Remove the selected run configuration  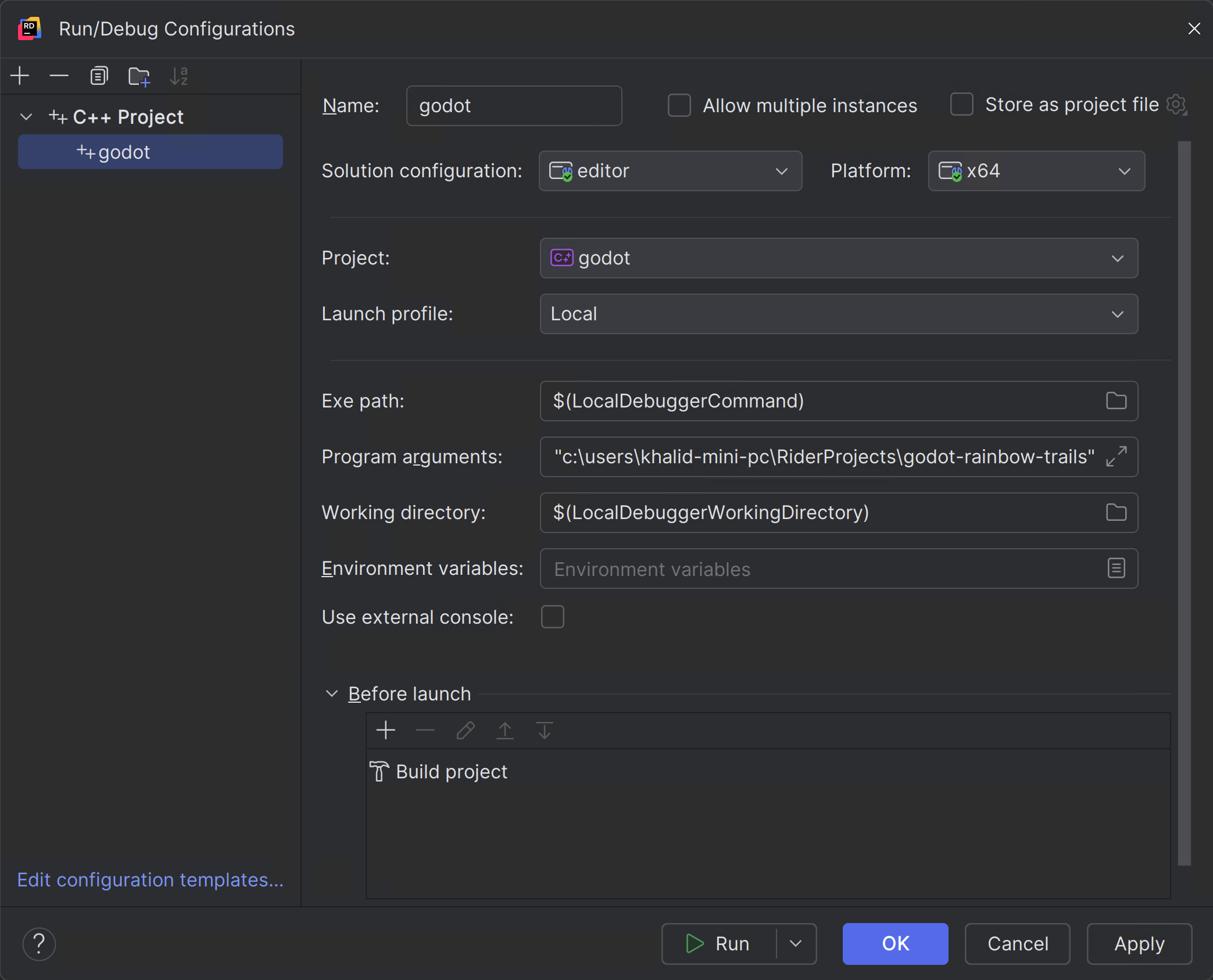tap(59, 76)
